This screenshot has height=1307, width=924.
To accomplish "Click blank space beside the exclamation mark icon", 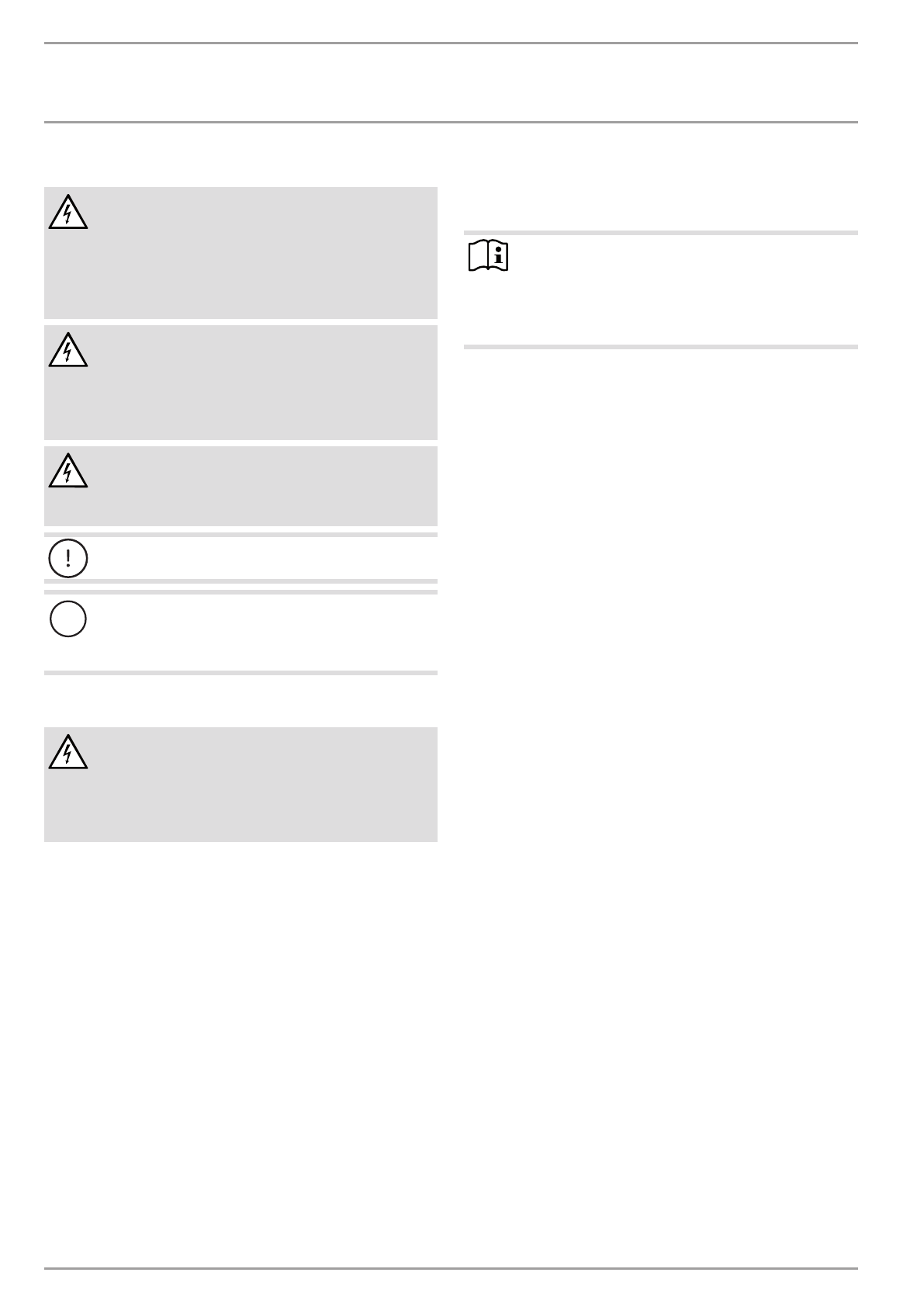I will point(256,558).
